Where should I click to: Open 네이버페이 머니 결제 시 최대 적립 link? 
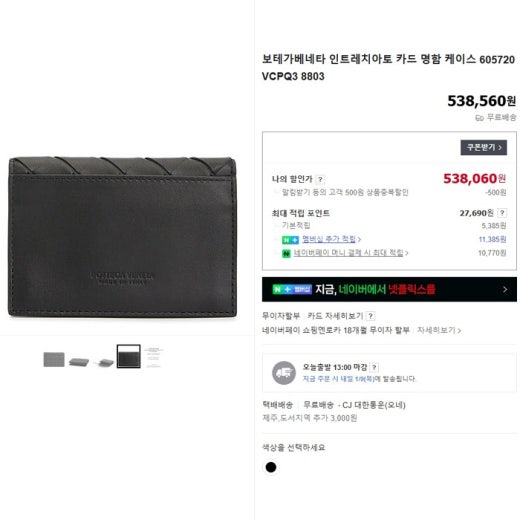click(351, 253)
